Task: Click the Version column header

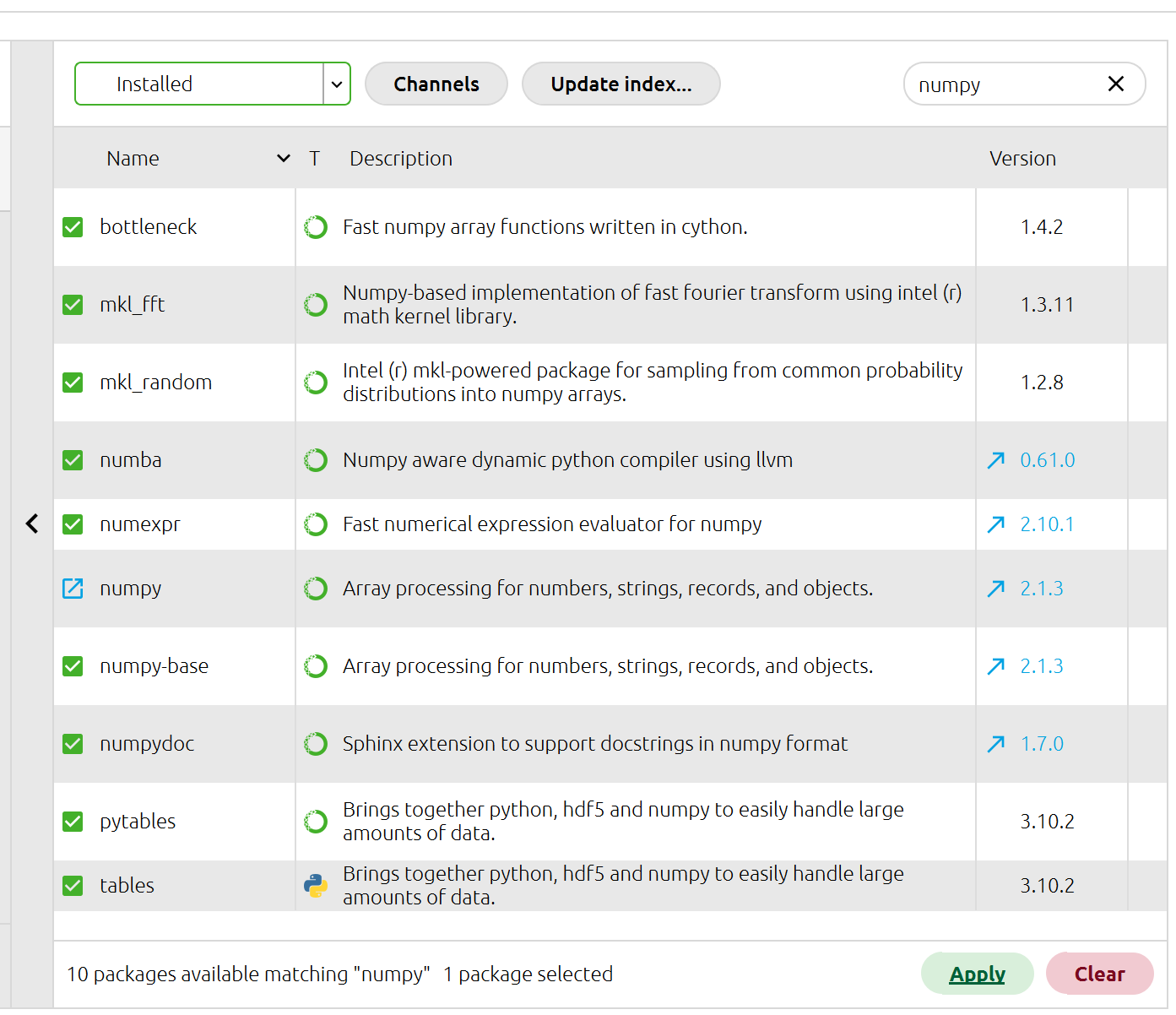Action: [x=1022, y=159]
